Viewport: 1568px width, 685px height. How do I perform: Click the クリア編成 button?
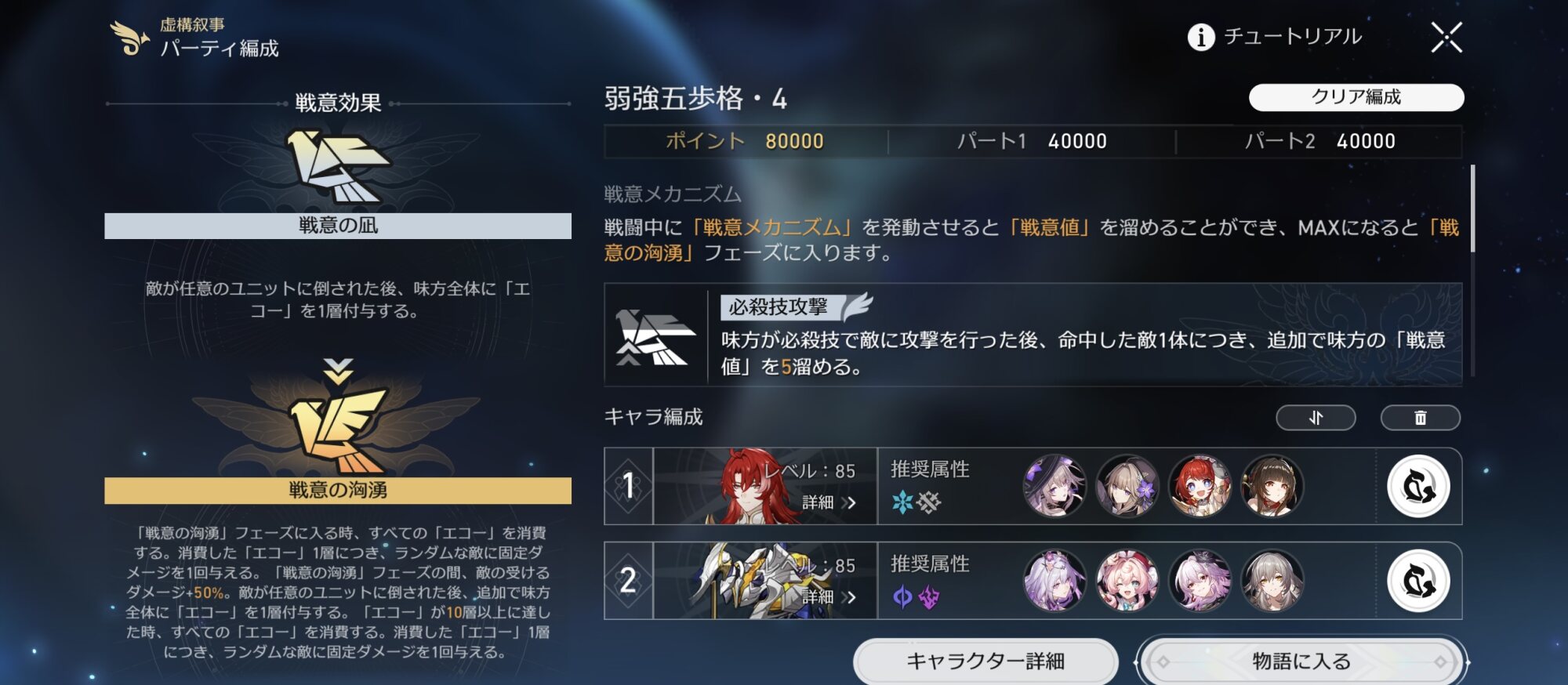(x=1356, y=97)
